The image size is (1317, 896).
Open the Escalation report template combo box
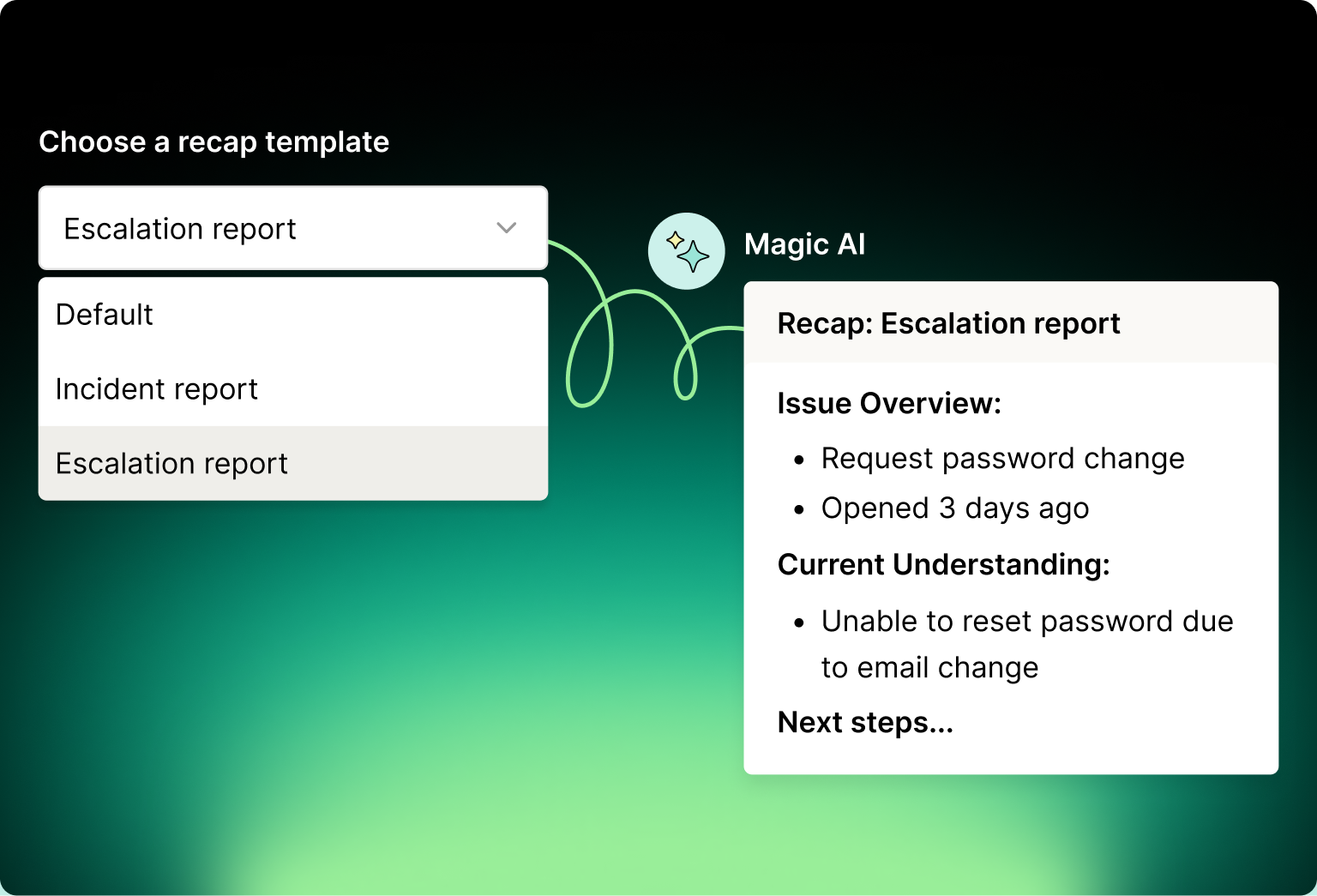292,229
